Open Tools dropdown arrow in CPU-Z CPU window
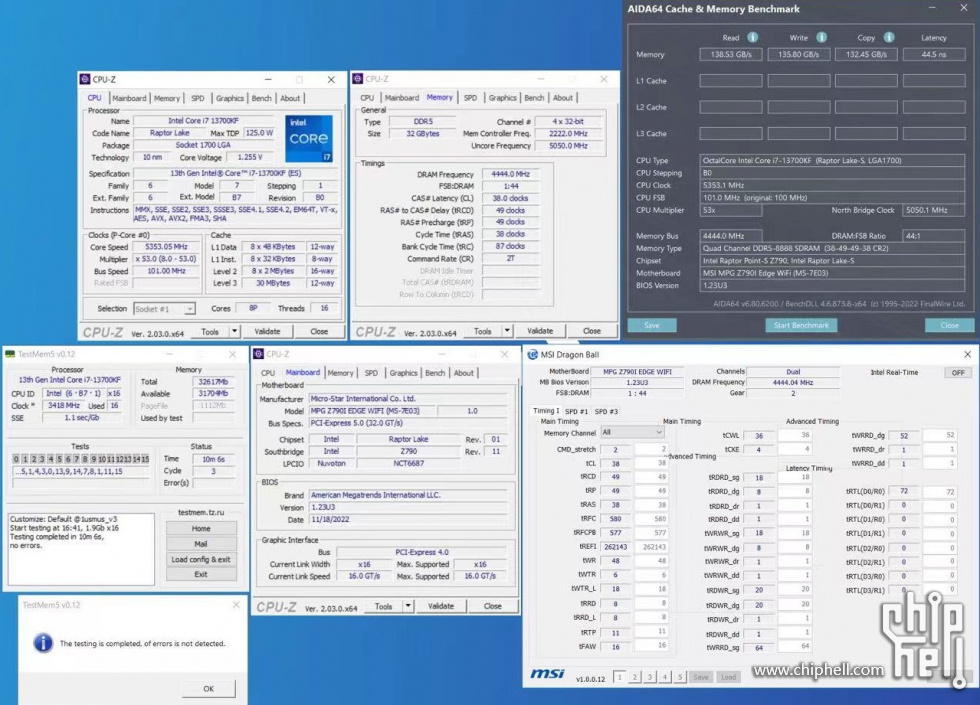The height and width of the screenshot is (705, 980). pos(234,331)
